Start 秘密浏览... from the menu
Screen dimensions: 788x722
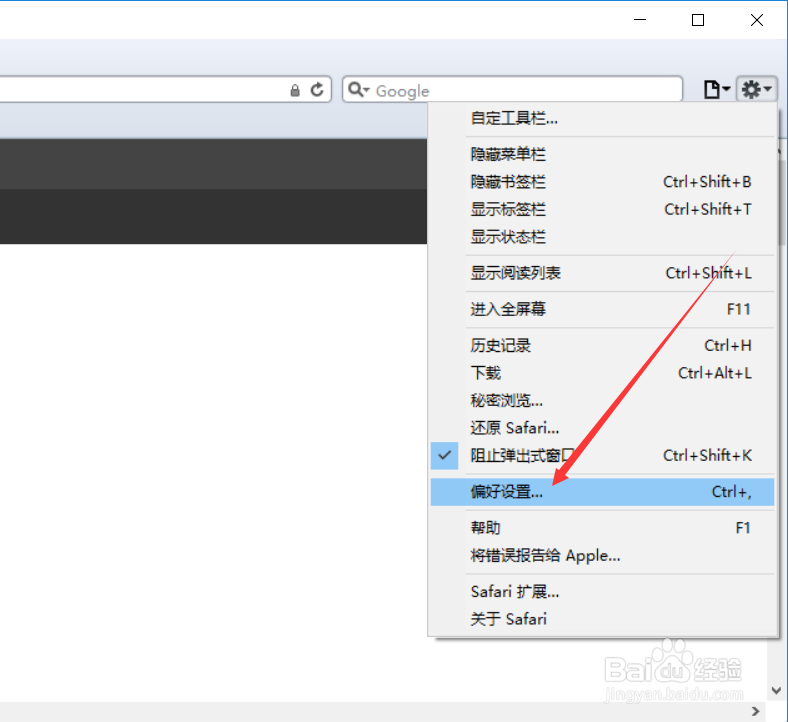pyautogui.click(x=602, y=400)
